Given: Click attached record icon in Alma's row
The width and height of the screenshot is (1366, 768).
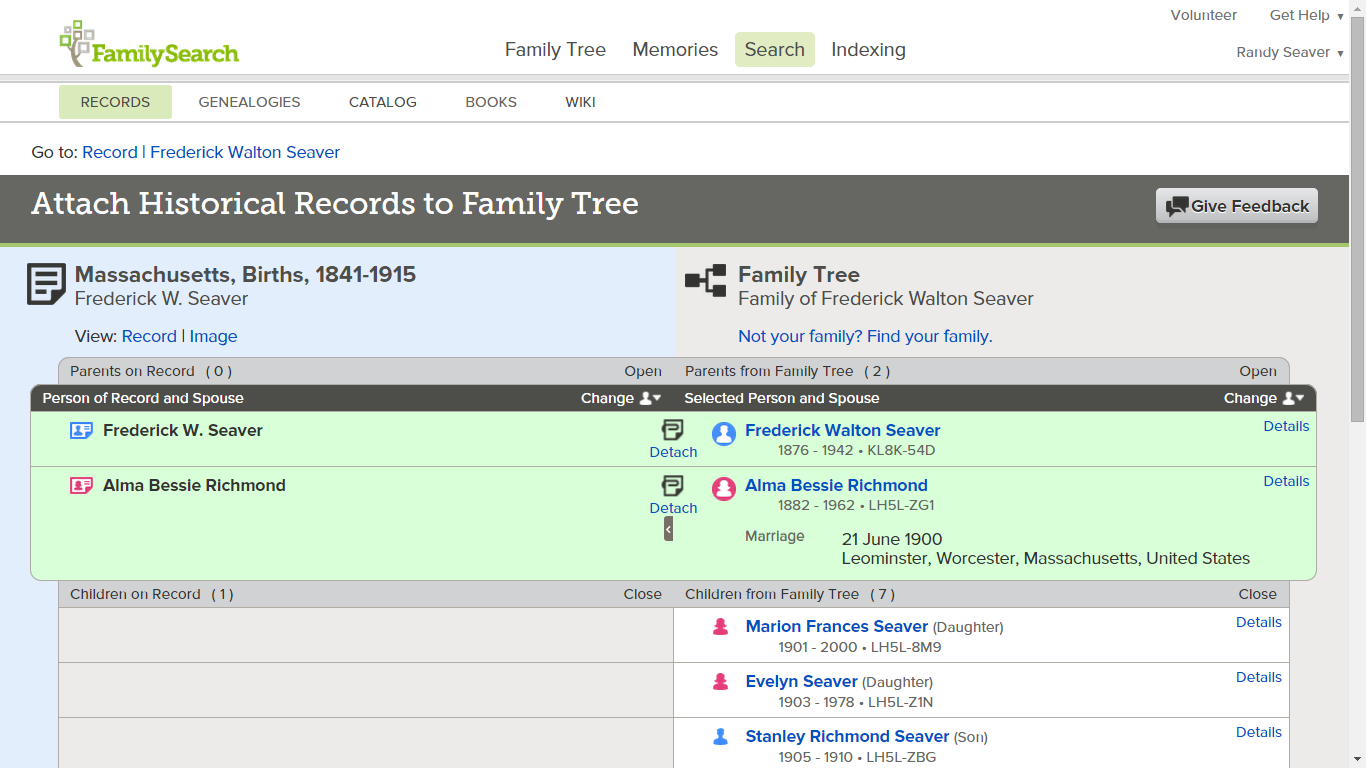Looking at the screenshot, I should tap(673, 486).
